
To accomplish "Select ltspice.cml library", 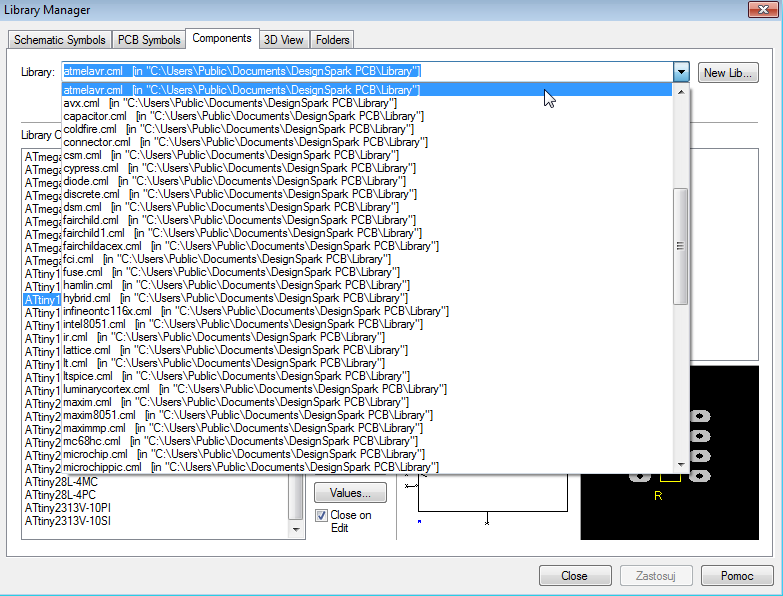I will point(367,376).
